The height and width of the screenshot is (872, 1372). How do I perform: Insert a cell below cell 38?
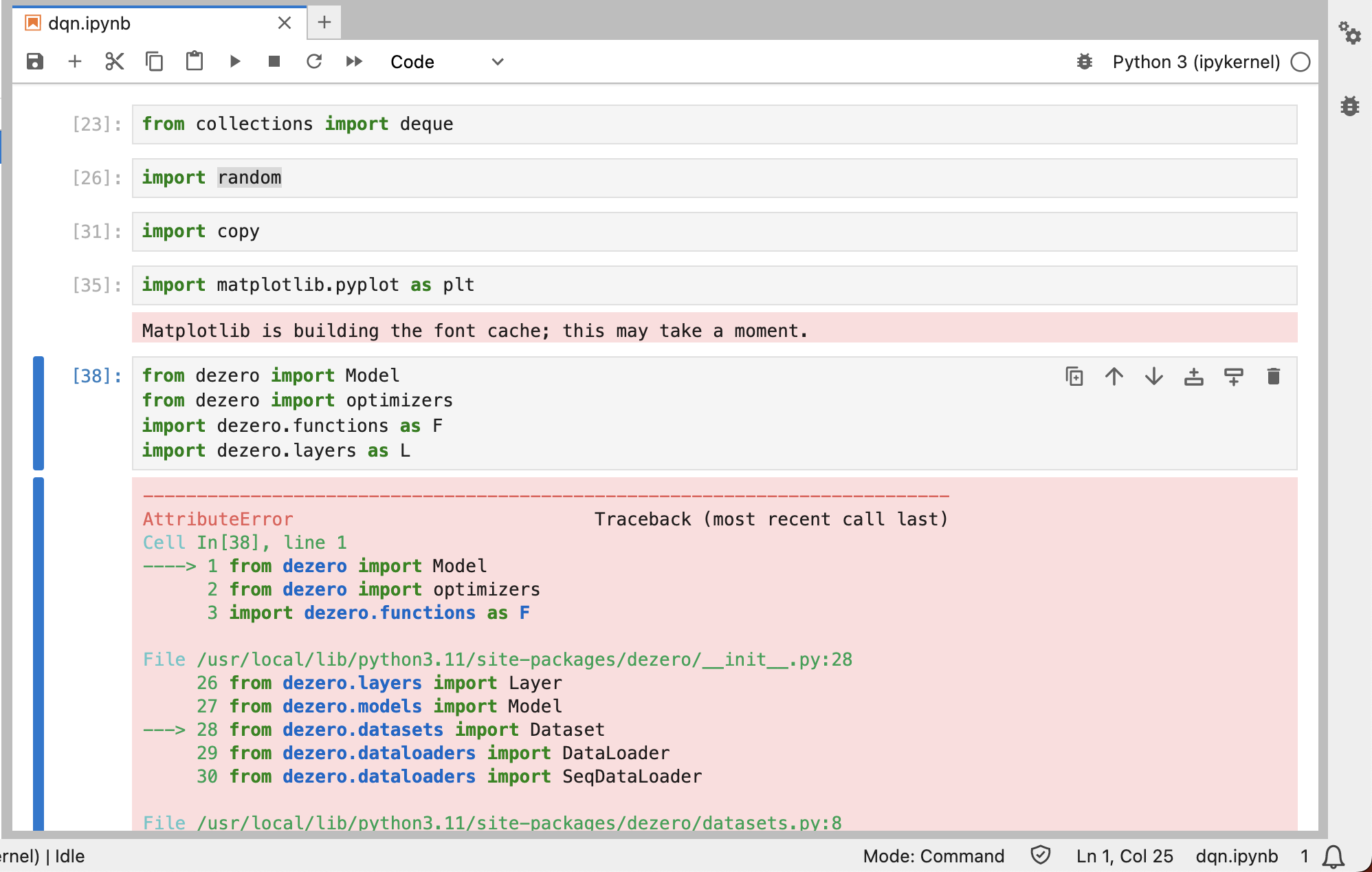[x=1234, y=377]
